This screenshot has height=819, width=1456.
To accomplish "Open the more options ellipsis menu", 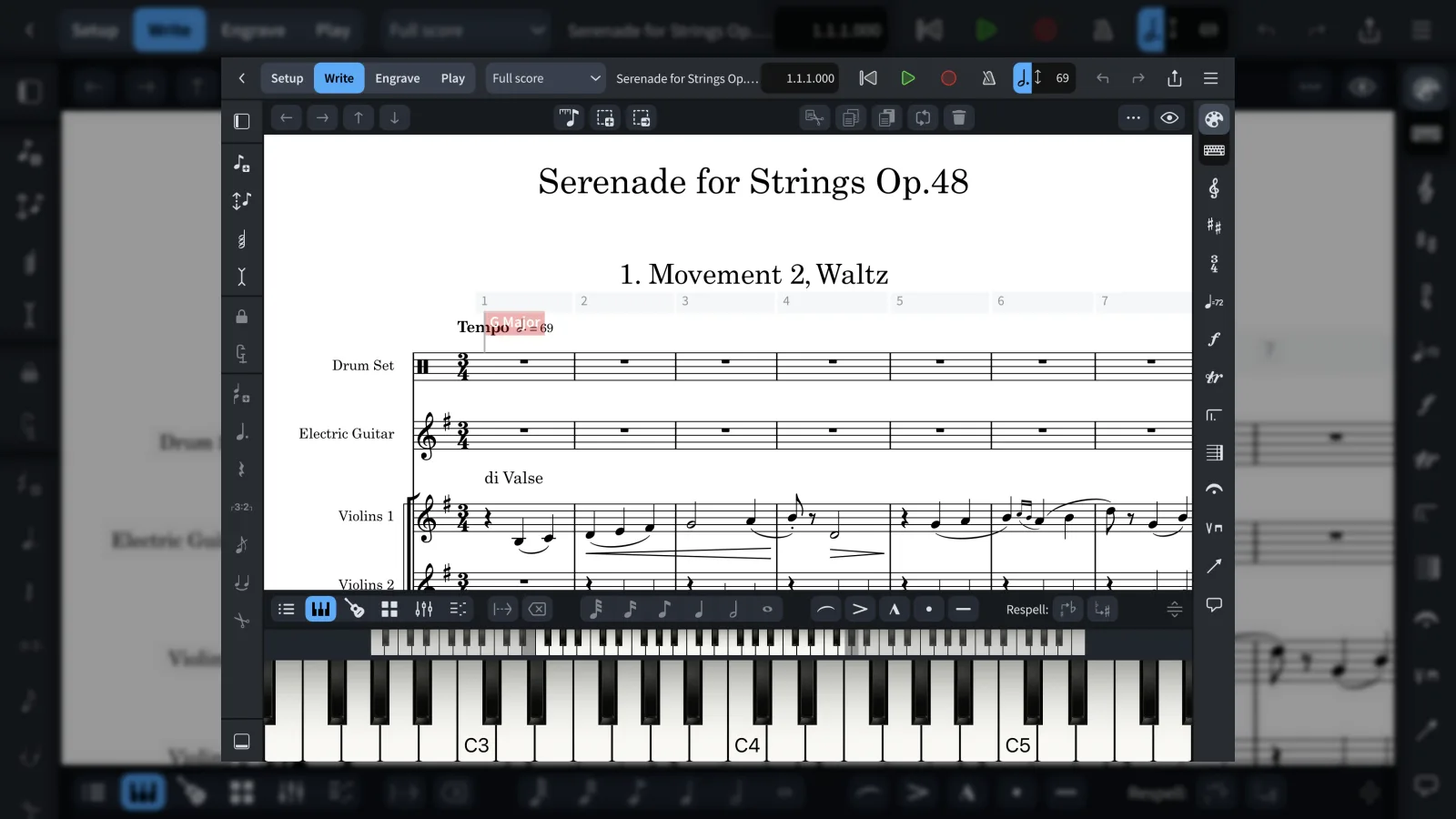I will 1133,118.
